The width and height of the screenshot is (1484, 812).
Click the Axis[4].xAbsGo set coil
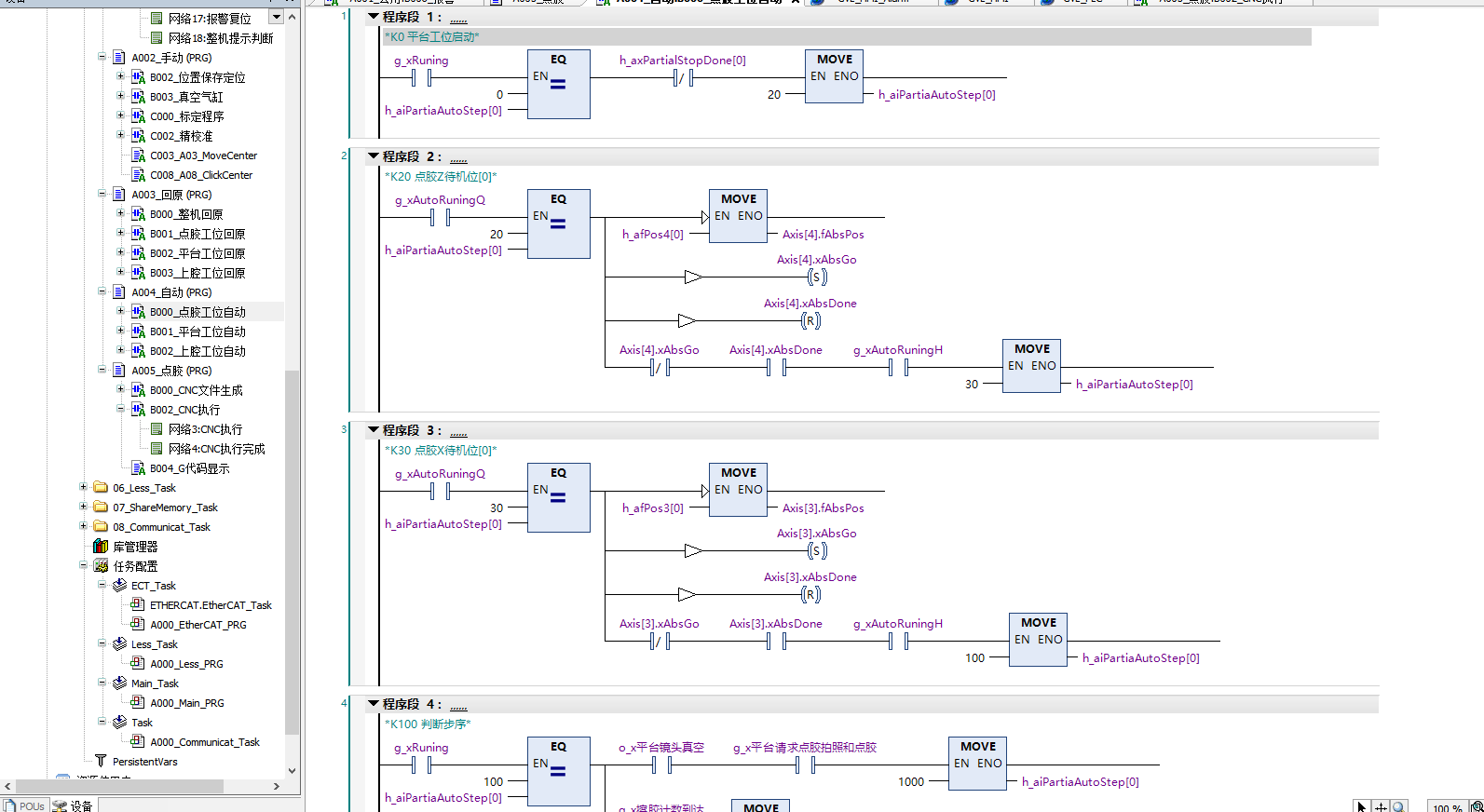click(x=817, y=277)
